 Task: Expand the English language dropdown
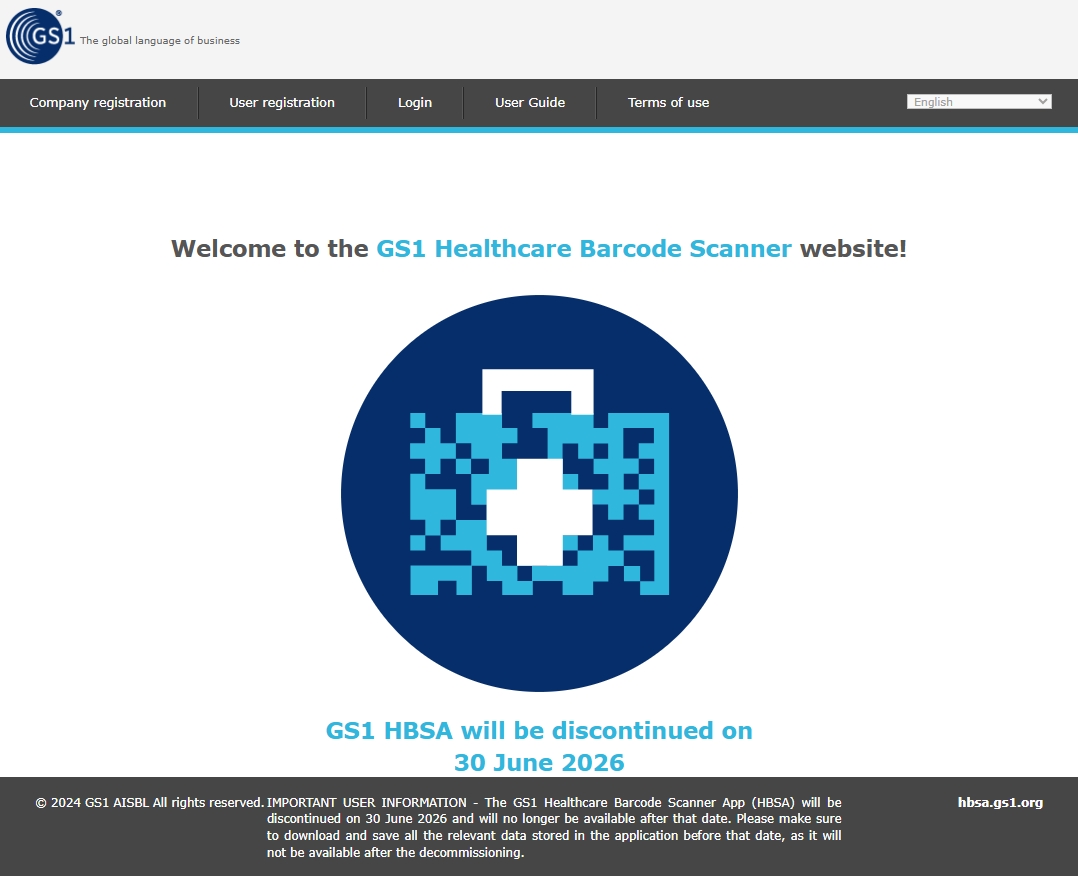pos(979,102)
